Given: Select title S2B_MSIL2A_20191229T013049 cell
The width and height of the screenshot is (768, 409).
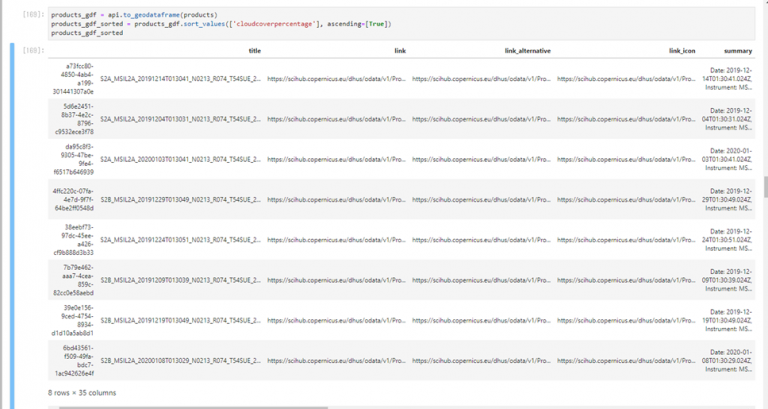Looking at the screenshot, I should point(180,199).
